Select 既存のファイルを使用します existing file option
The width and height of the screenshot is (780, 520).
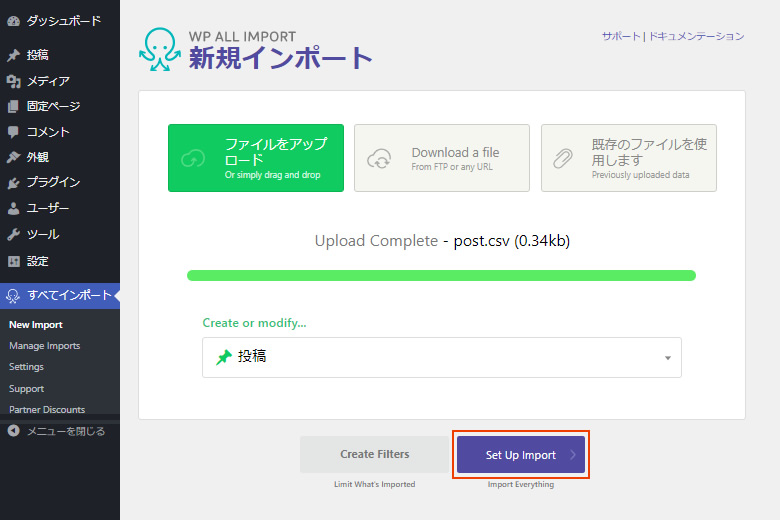click(628, 158)
